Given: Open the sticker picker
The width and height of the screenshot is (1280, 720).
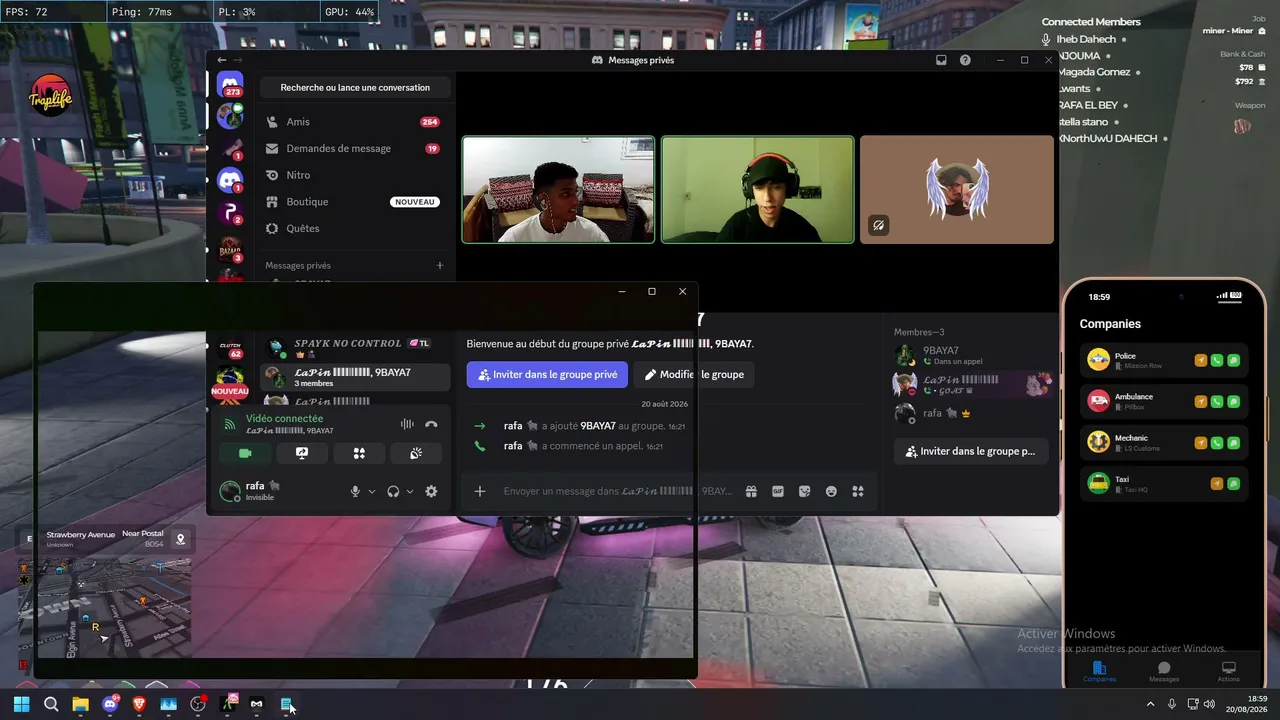Looking at the screenshot, I should point(804,491).
